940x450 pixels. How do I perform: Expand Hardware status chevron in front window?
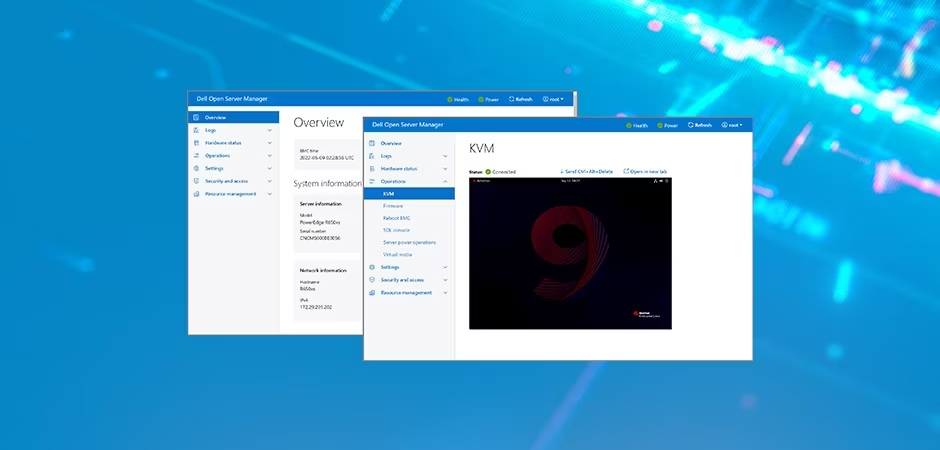click(445, 168)
